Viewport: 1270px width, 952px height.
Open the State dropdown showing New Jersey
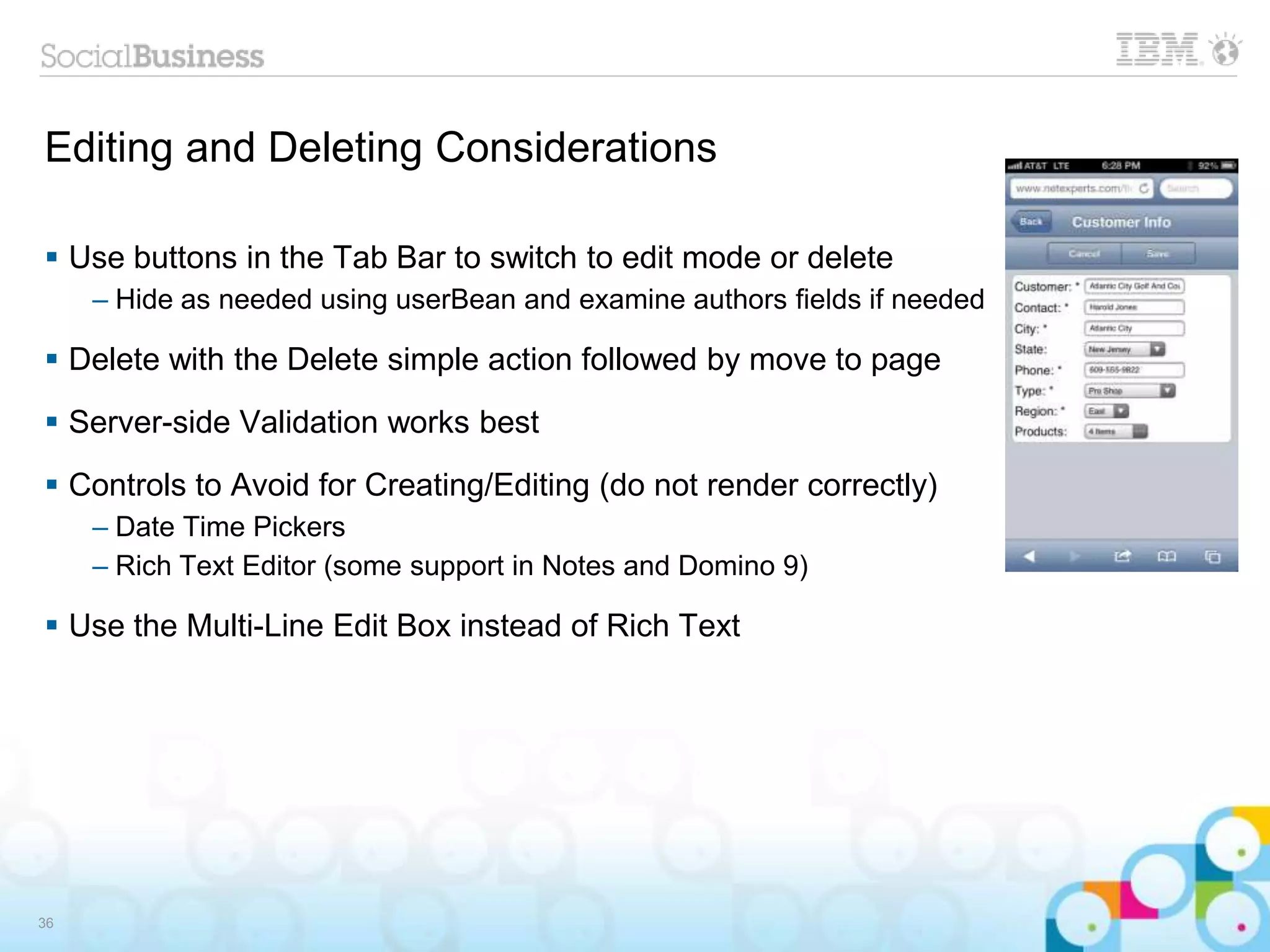(1125, 349)
